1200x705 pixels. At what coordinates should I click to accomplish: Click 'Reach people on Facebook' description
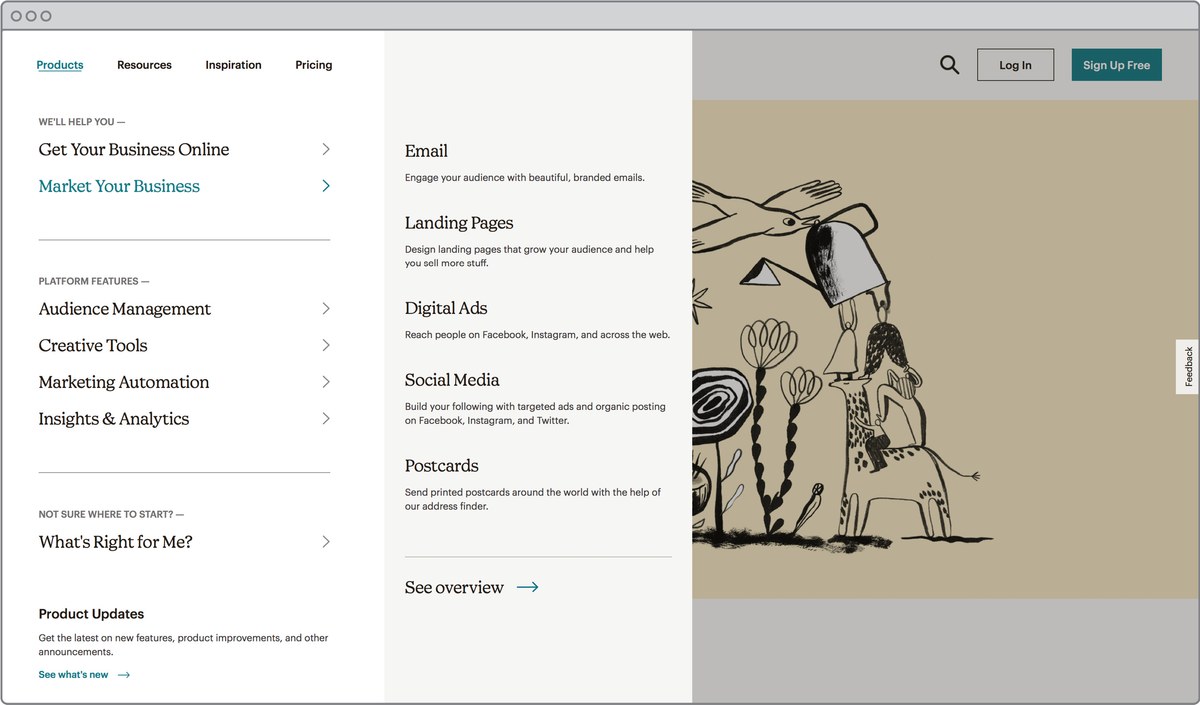point(537,335)
